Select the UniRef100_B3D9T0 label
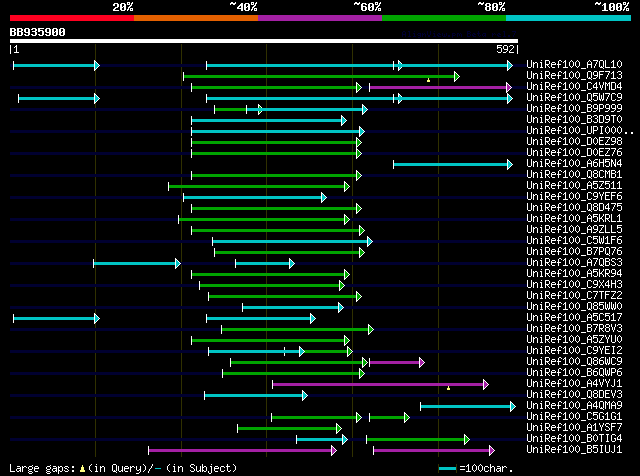Viewport: 640px width, 476px height. click(574, 120)
